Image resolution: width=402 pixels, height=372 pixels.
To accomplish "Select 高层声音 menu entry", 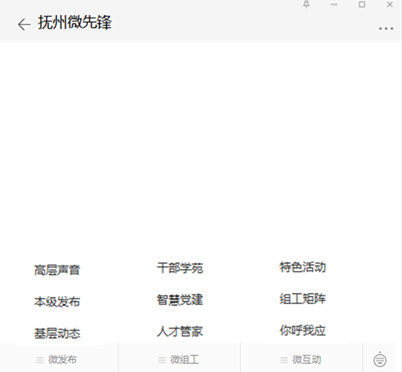I will tap(57, 270).
